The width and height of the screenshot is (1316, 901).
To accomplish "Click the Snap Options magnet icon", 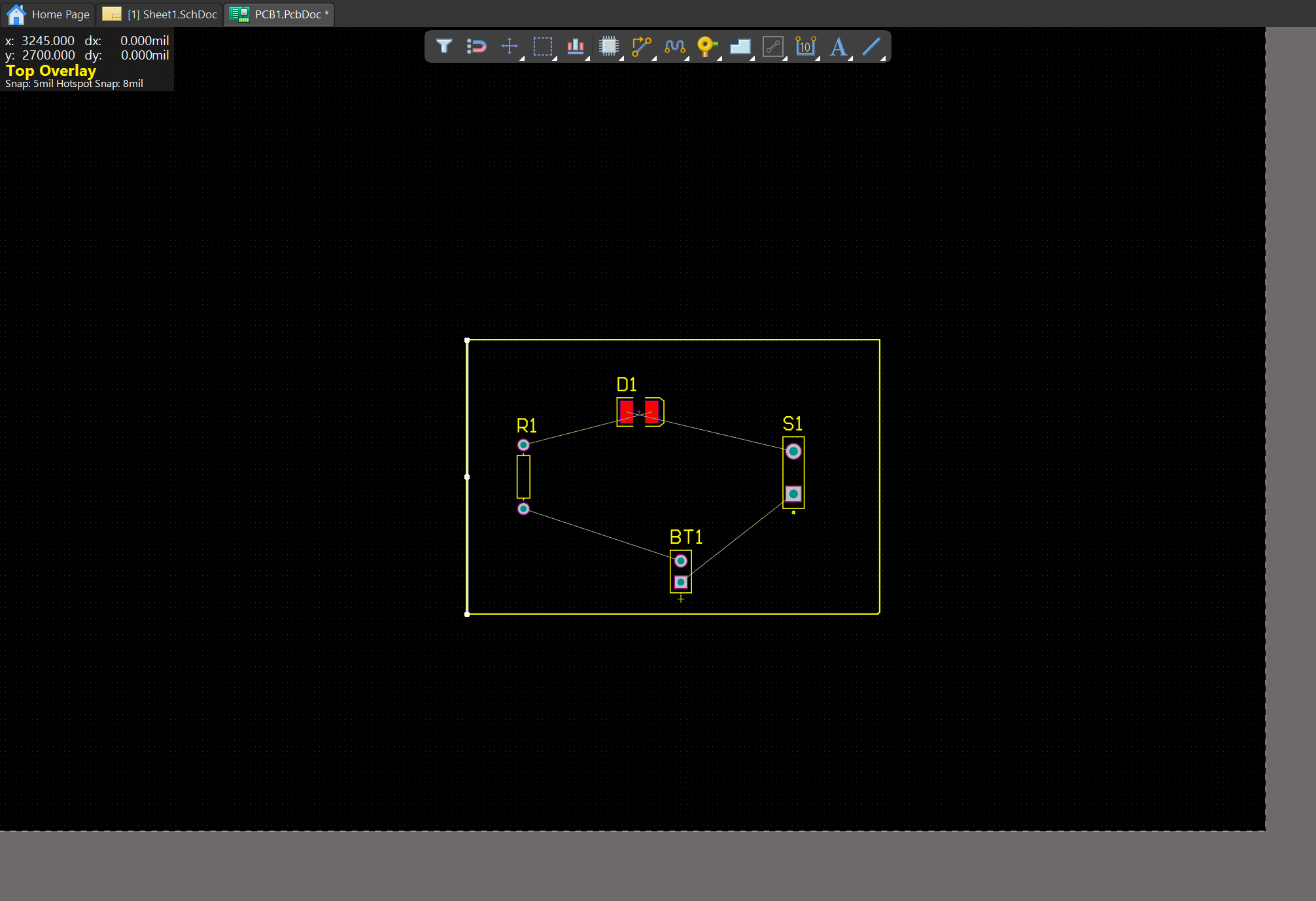I will point(477,46).
